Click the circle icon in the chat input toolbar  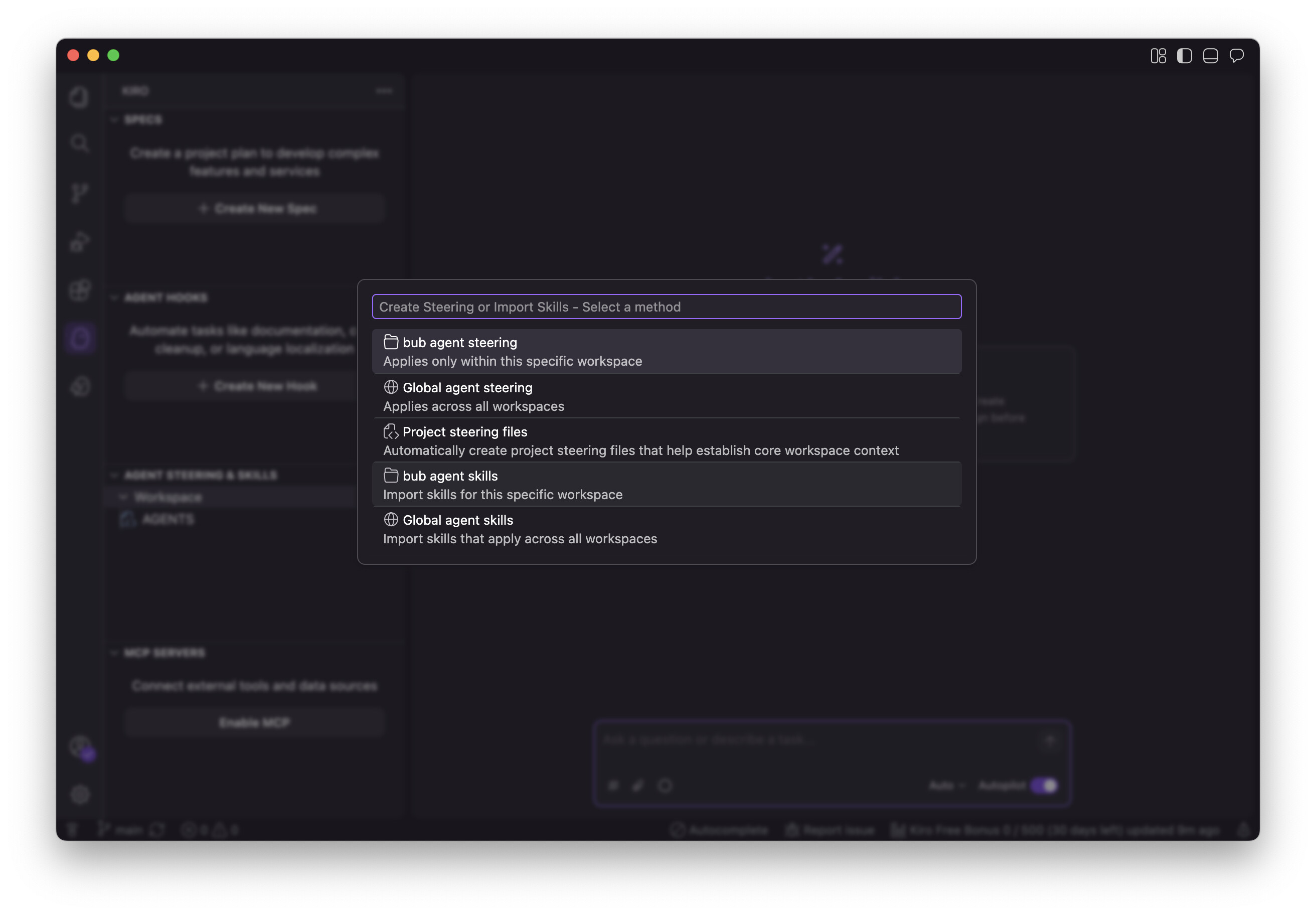pyautogui.click(x=665, y=786)
